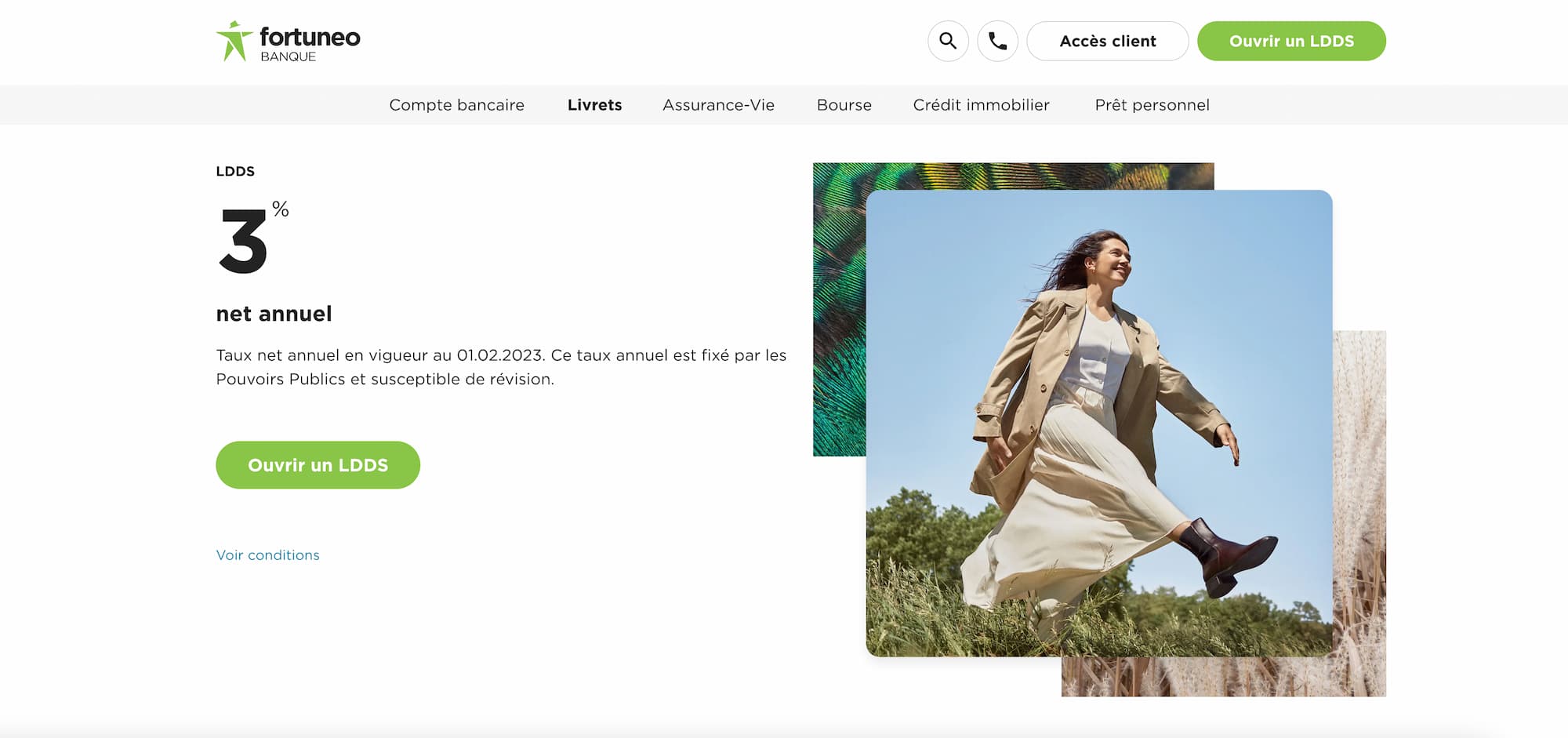Click Ouvrir un LDDS below the rate description
Viewport: 1568px width, 738px height.
318,465
